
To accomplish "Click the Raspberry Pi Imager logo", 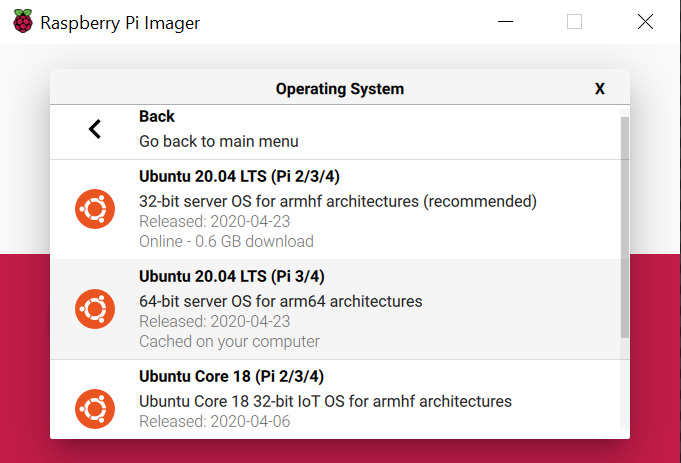I will click(23, 21).
